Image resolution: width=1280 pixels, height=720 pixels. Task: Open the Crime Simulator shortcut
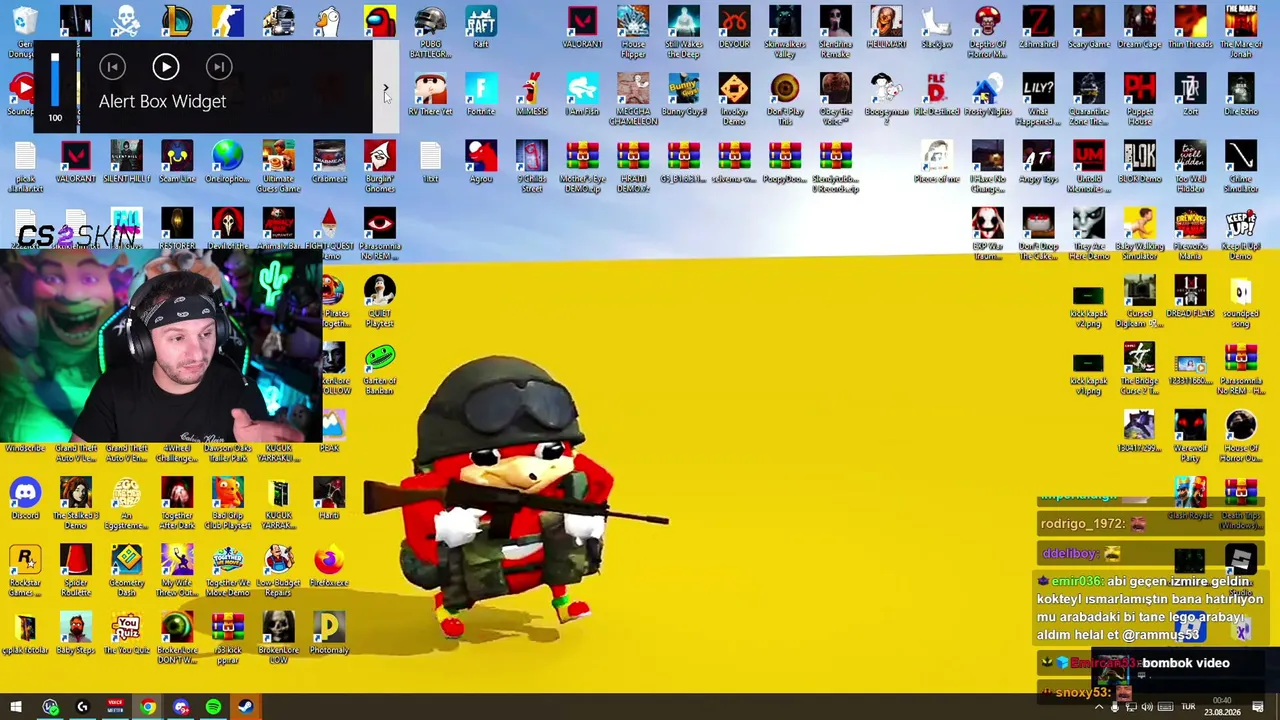(1241, 166)
